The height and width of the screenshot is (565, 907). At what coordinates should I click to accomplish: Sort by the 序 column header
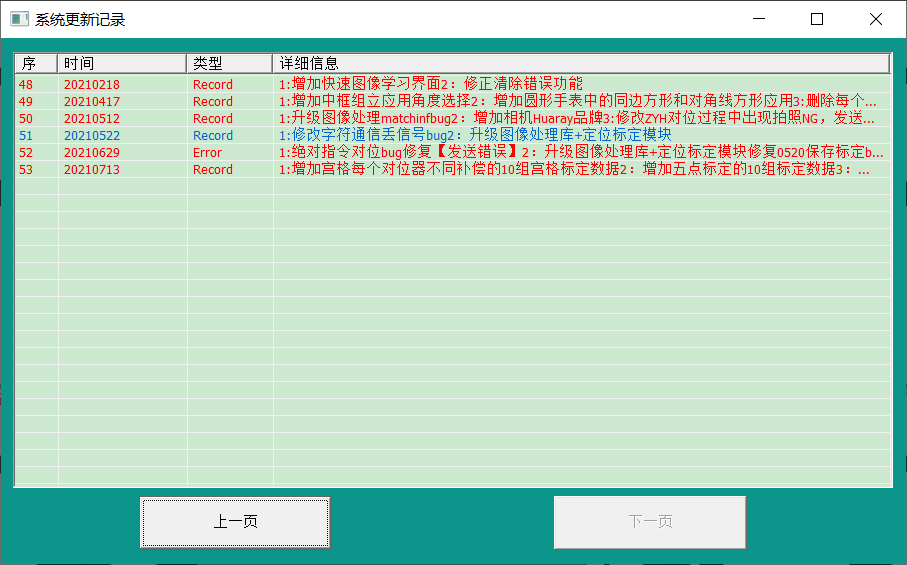click(x=35, y=64)
